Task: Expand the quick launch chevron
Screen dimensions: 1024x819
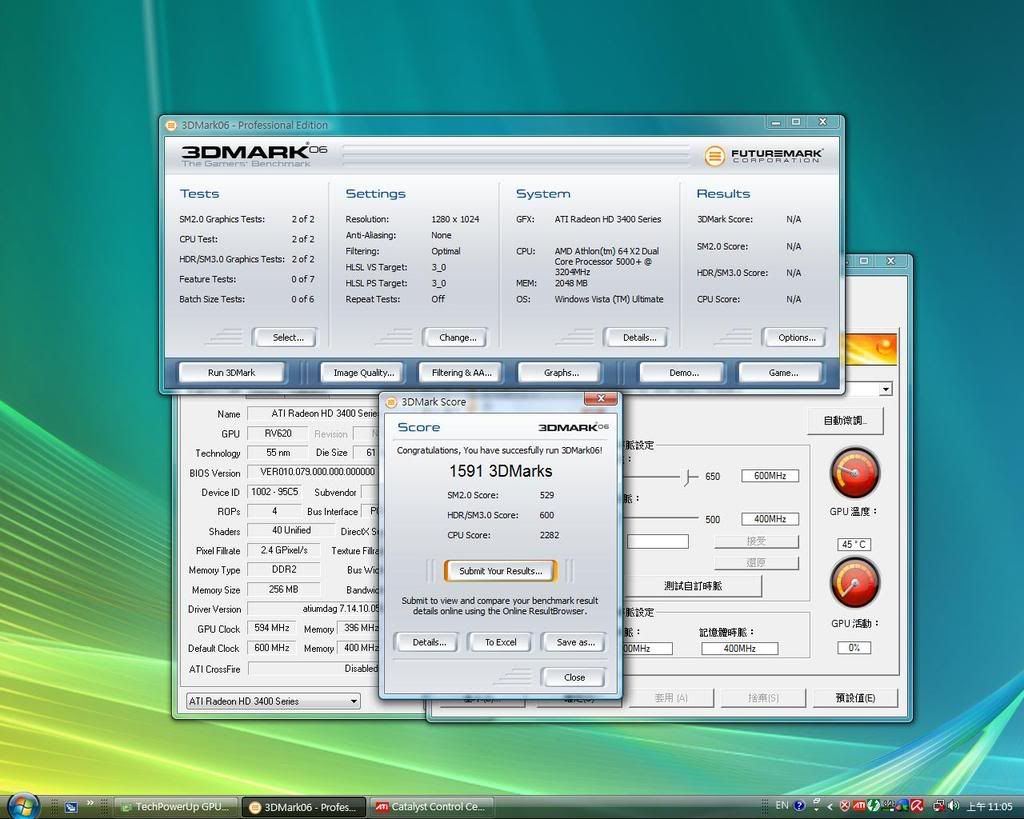Action: (x=89, y=803)
